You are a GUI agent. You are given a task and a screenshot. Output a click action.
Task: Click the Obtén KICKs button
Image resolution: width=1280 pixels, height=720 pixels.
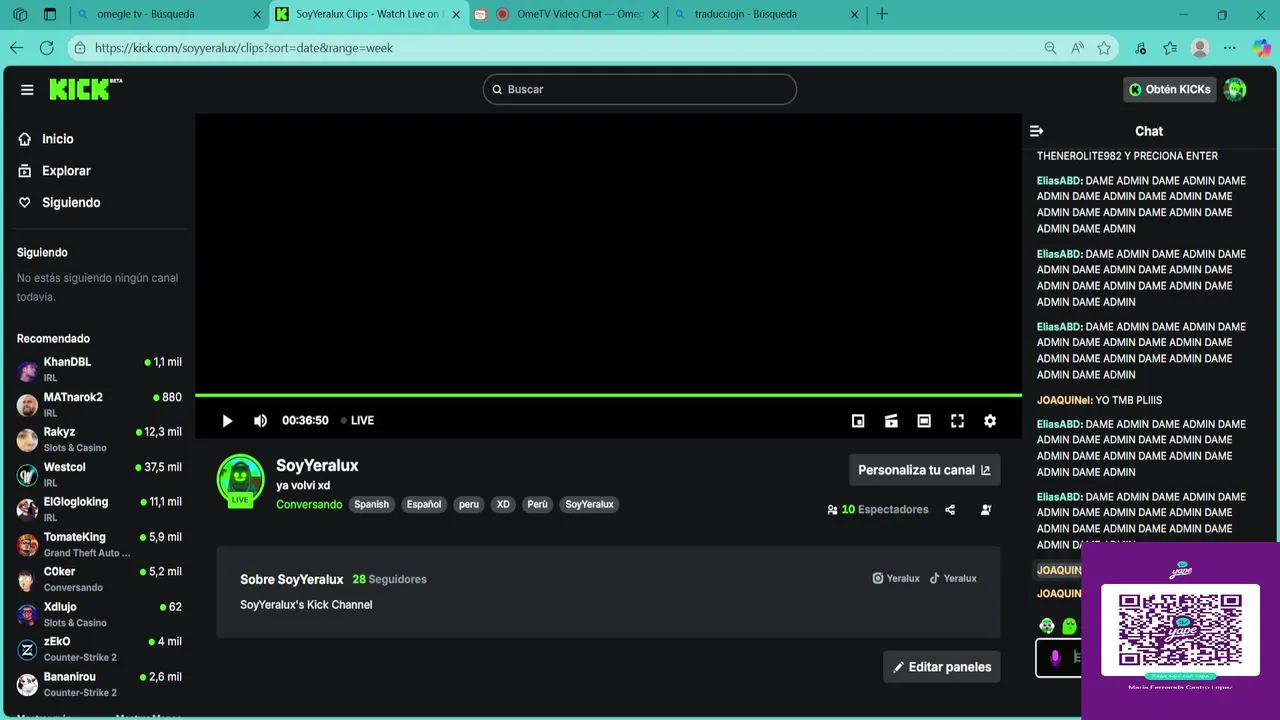(1169, 89)
